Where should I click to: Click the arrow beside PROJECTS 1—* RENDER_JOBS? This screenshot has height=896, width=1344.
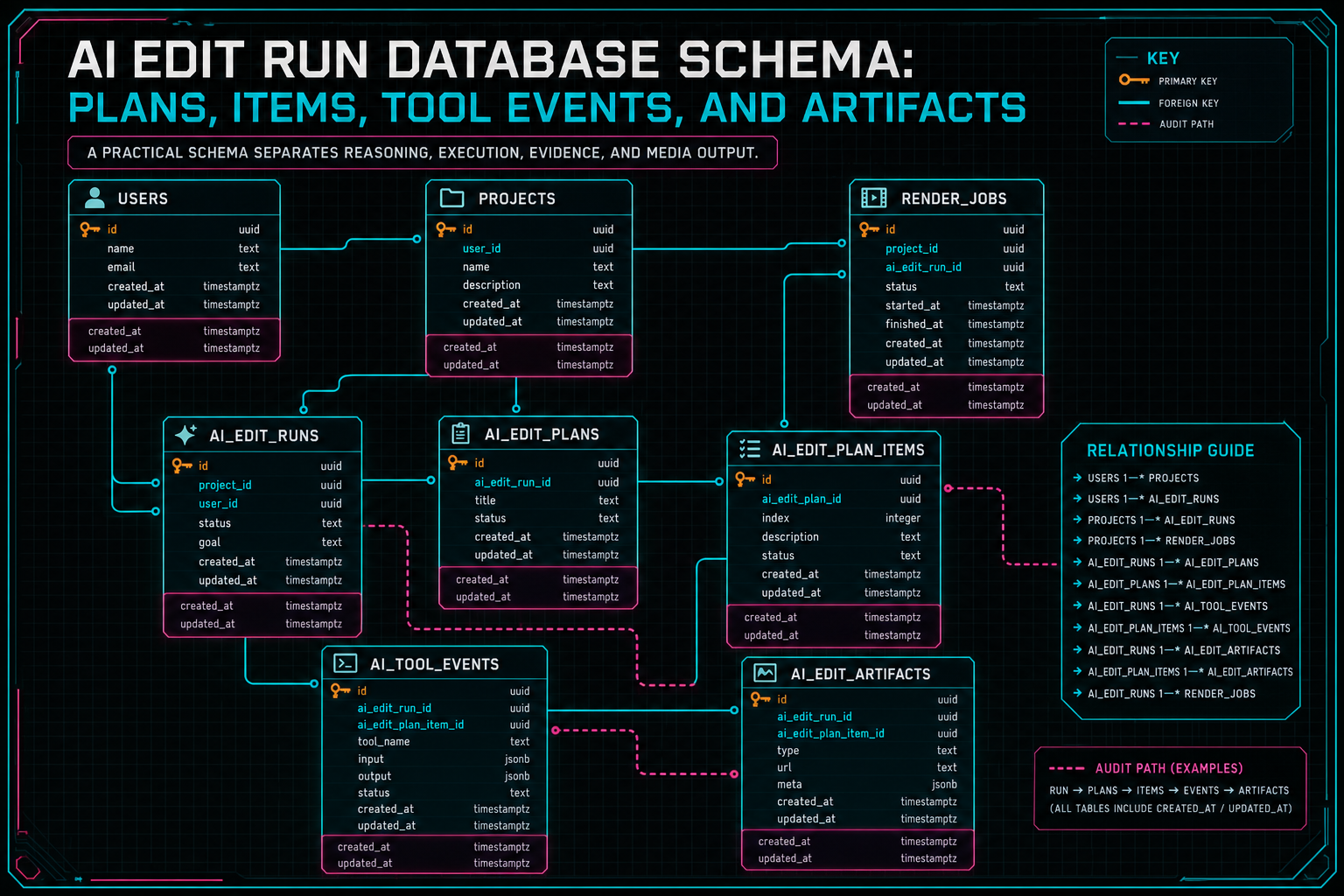tap(1077, 541)
